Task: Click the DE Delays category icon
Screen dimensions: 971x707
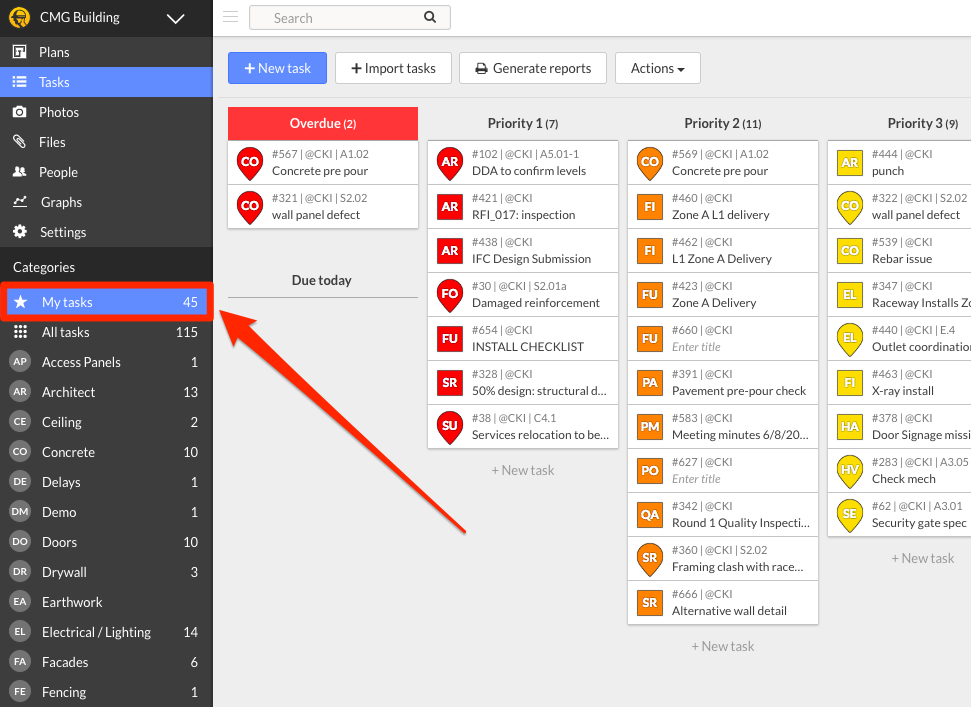Action: [x=20, y=482]
